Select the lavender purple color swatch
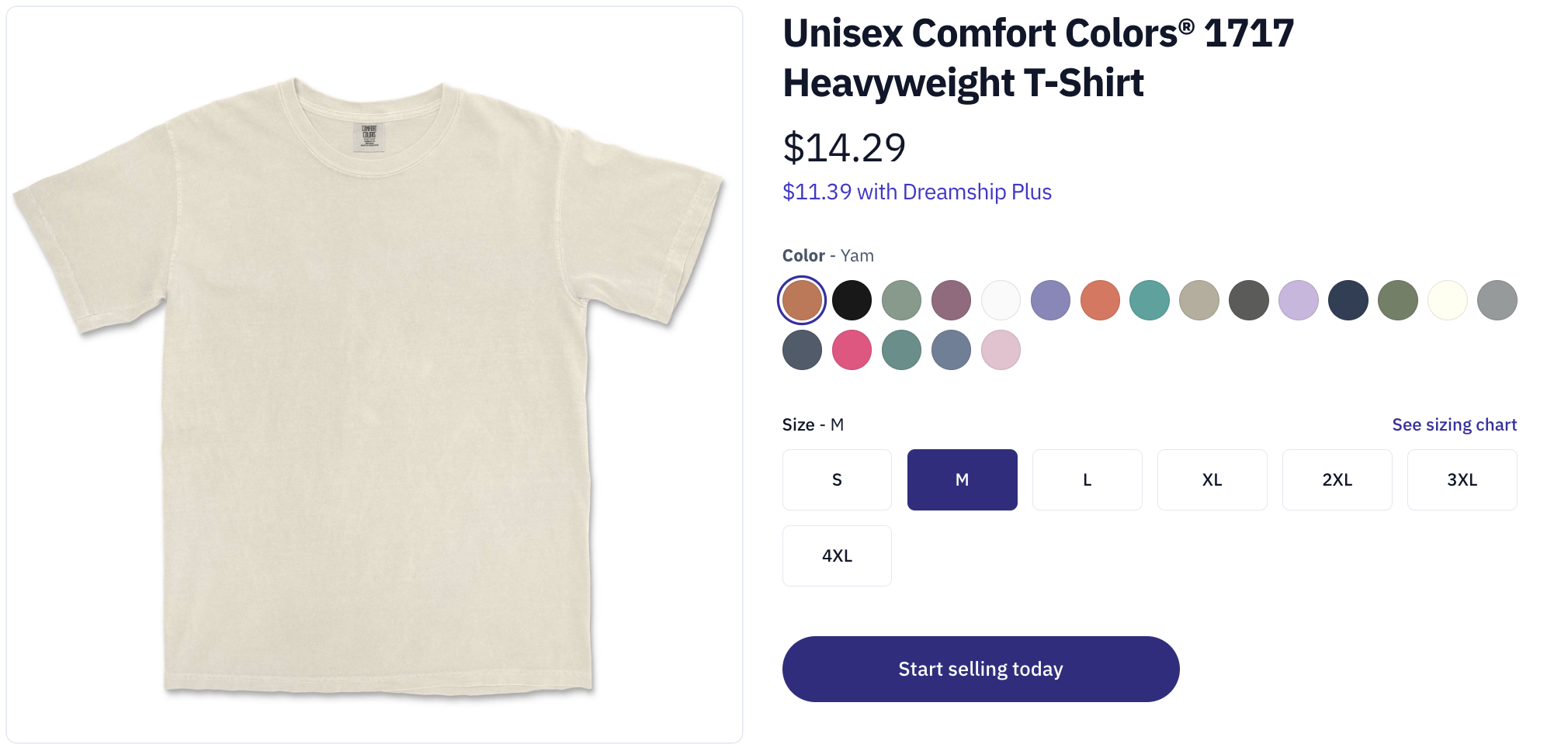 pyautogui.click(x=1299, y=300)
